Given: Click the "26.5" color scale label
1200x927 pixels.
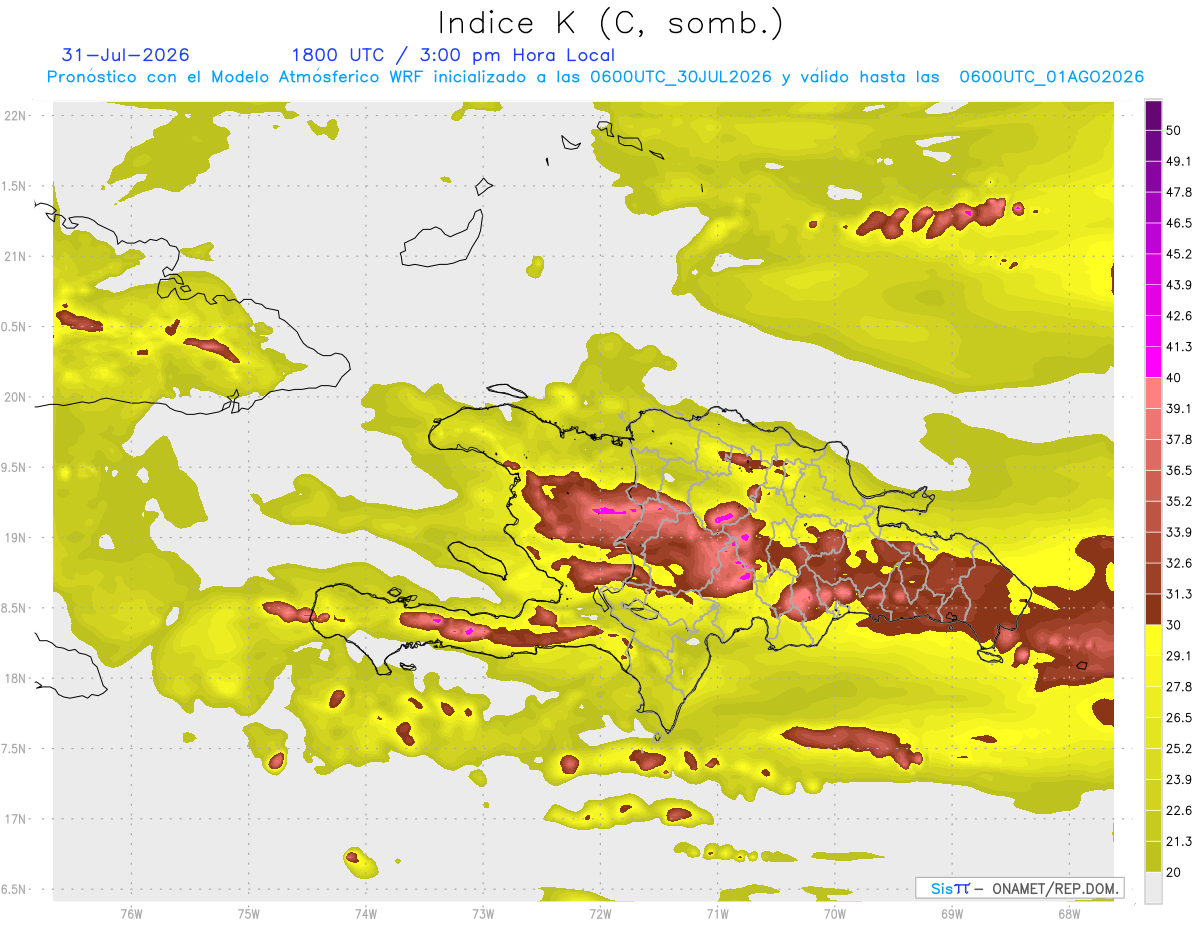Looking at the screenshot, I should (1177, 718).
